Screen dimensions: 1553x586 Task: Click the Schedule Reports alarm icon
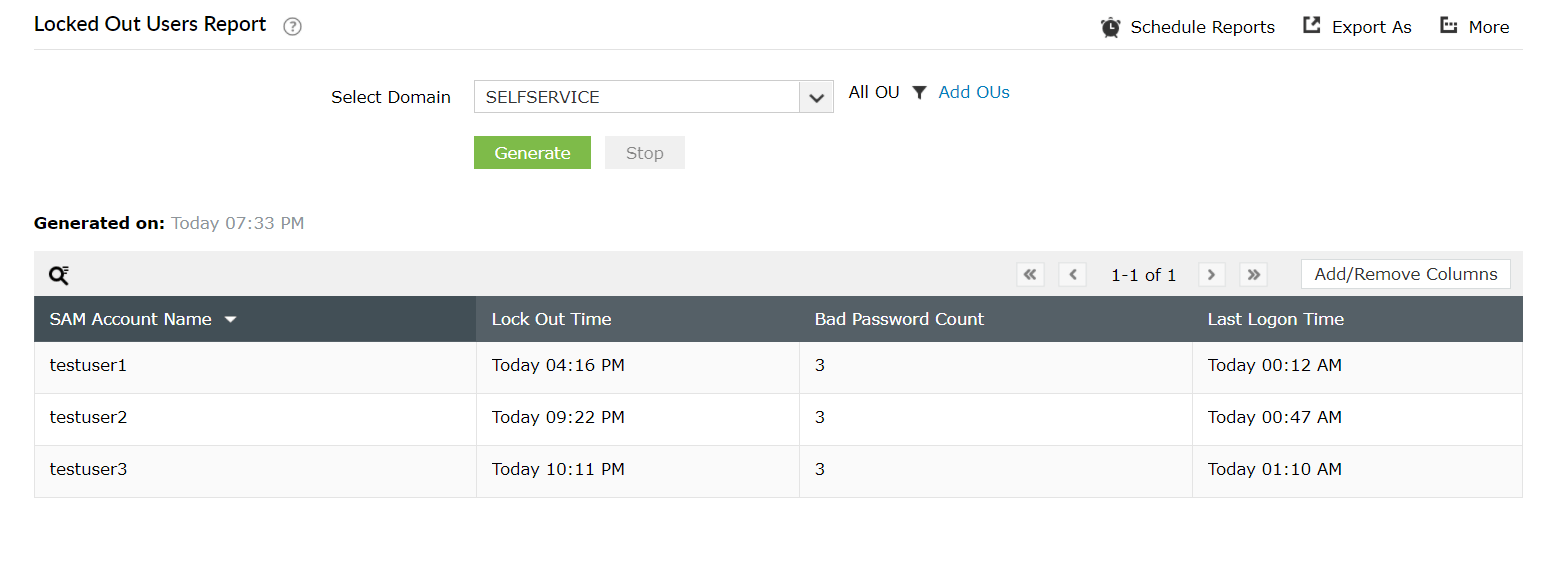pyautogui.click(x=1110, y=27)
